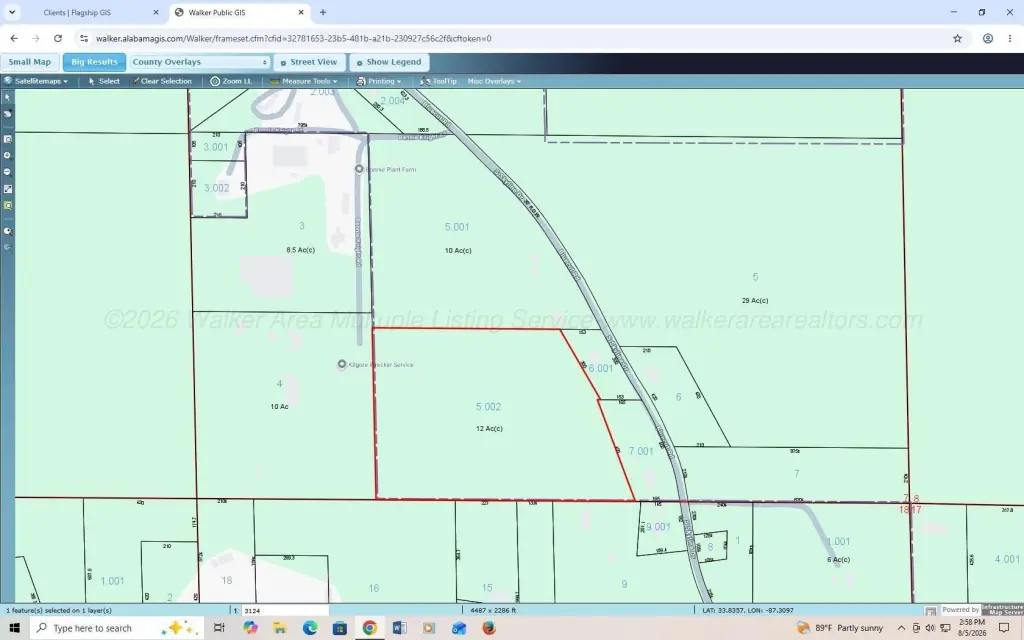Click parcel label 4.001
This screenshot has width=1024, height=640.
(x=1006, y=559)
